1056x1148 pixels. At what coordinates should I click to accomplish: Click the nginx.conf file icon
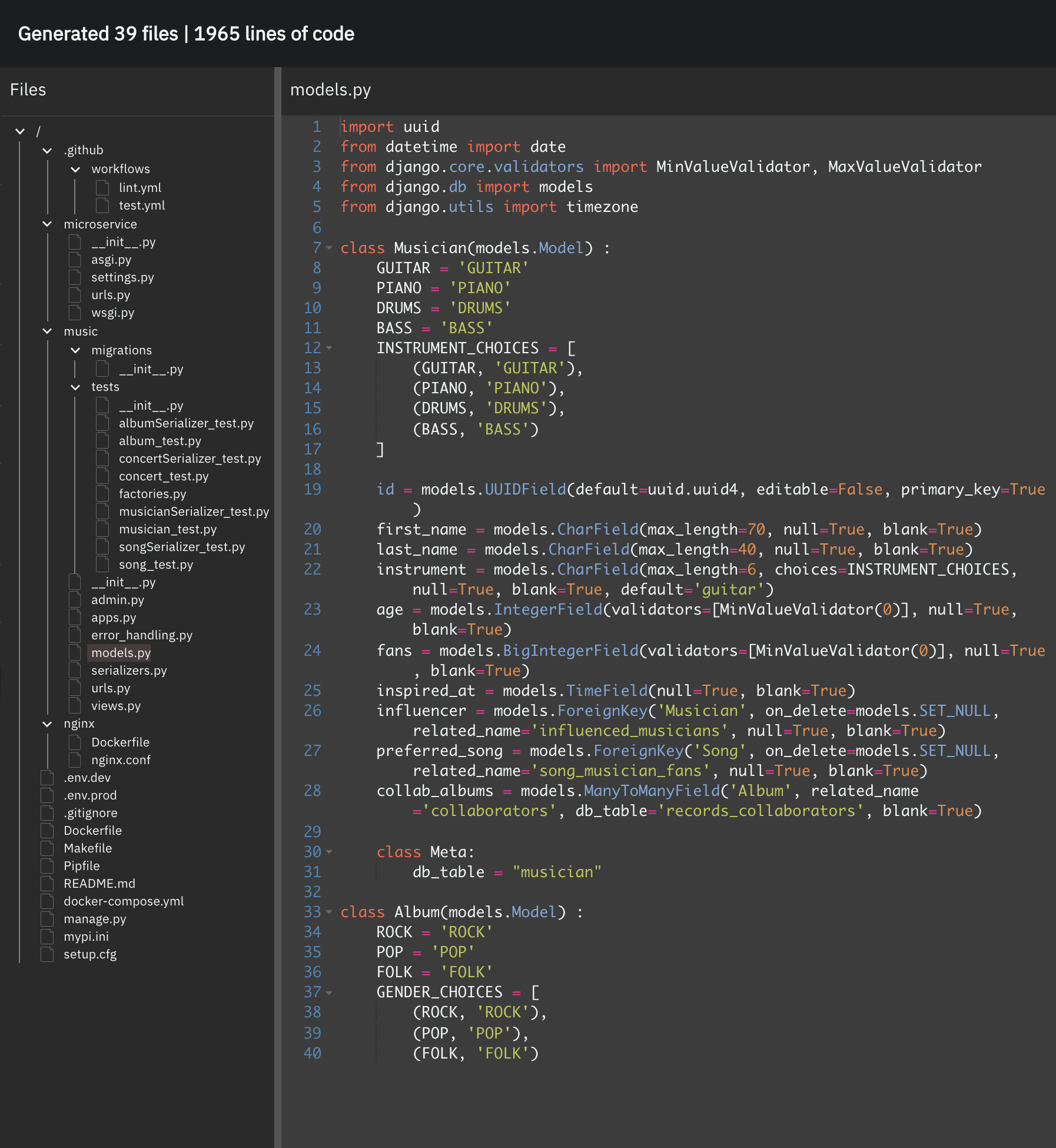pos(75,760)
